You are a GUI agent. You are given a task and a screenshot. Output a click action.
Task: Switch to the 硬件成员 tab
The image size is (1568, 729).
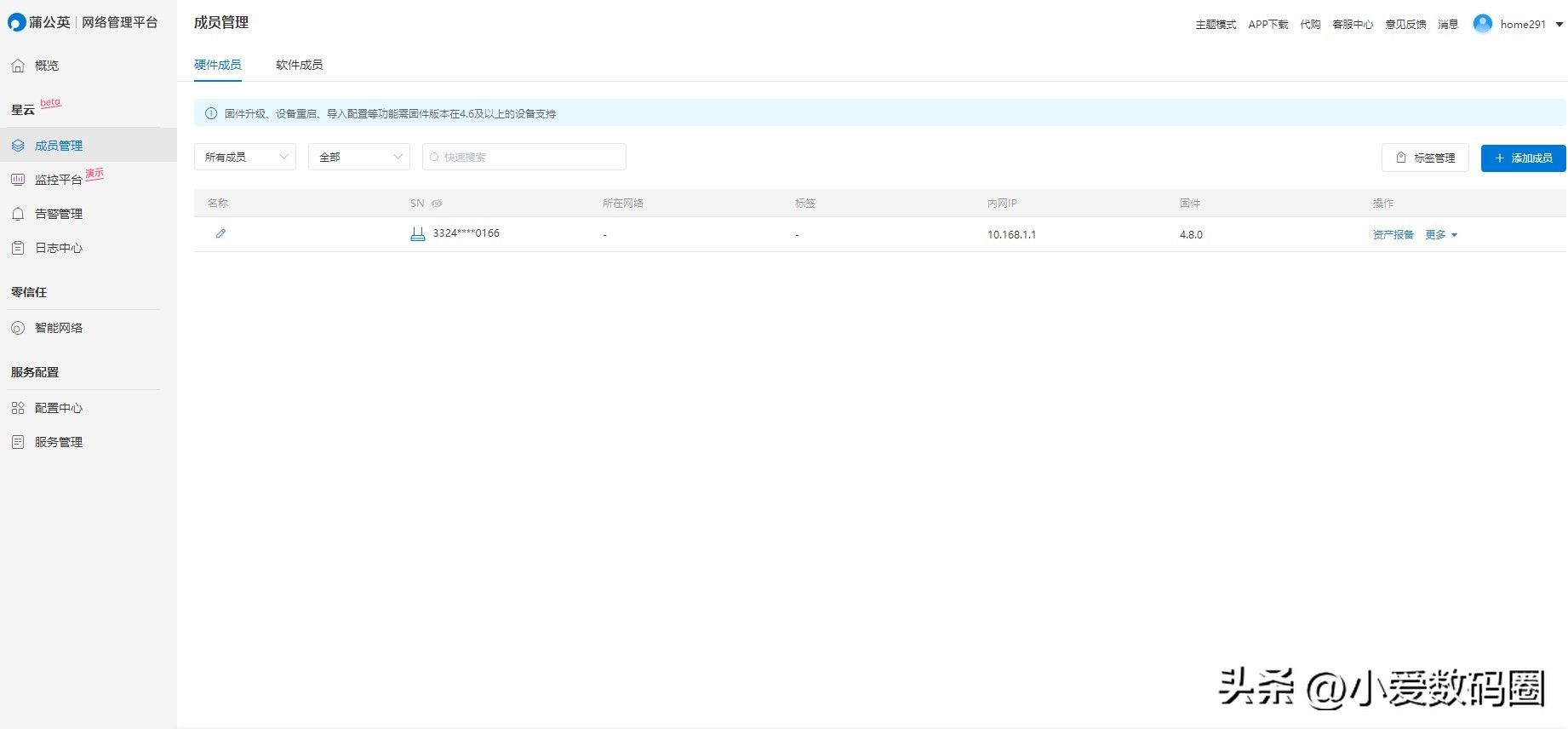tap(218, 65)
